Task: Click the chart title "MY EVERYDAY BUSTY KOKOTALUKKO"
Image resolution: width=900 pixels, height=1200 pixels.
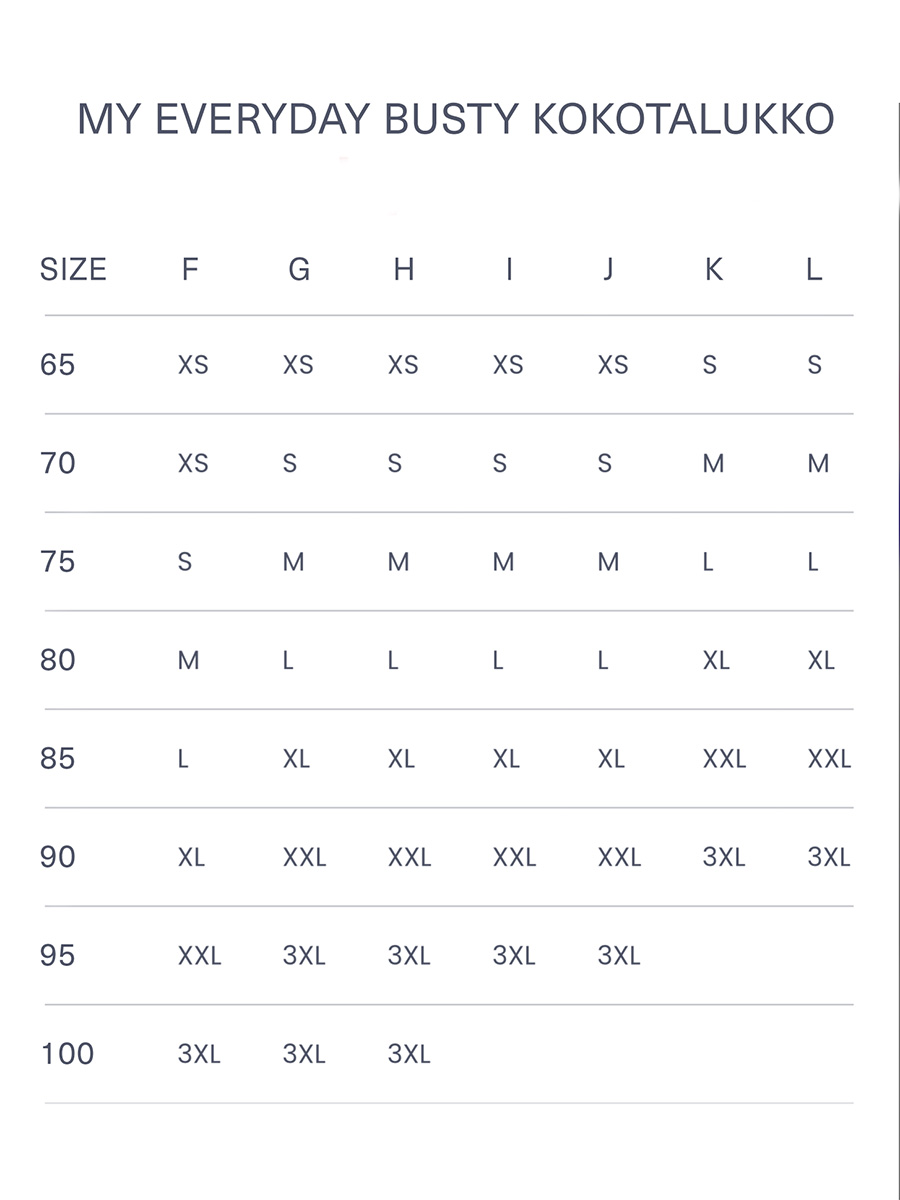Action: (x=455, y=120)
